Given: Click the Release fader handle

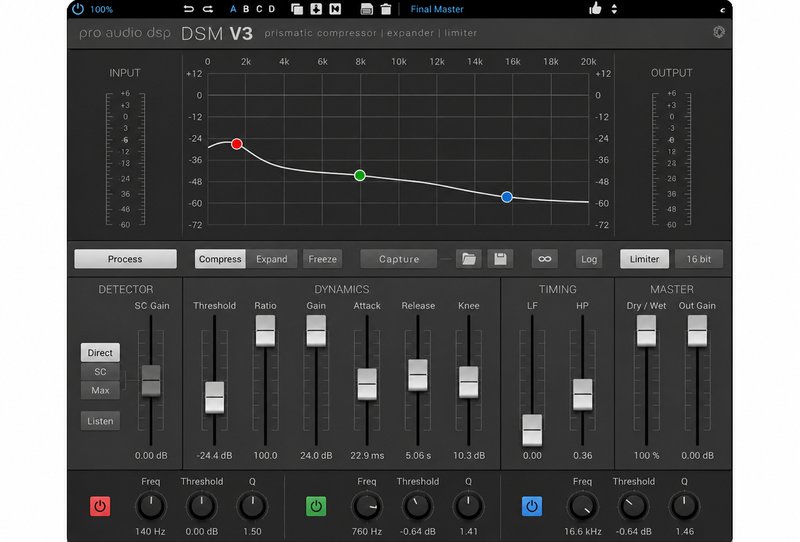Looking at the screenshot, I should click(418, 375).
